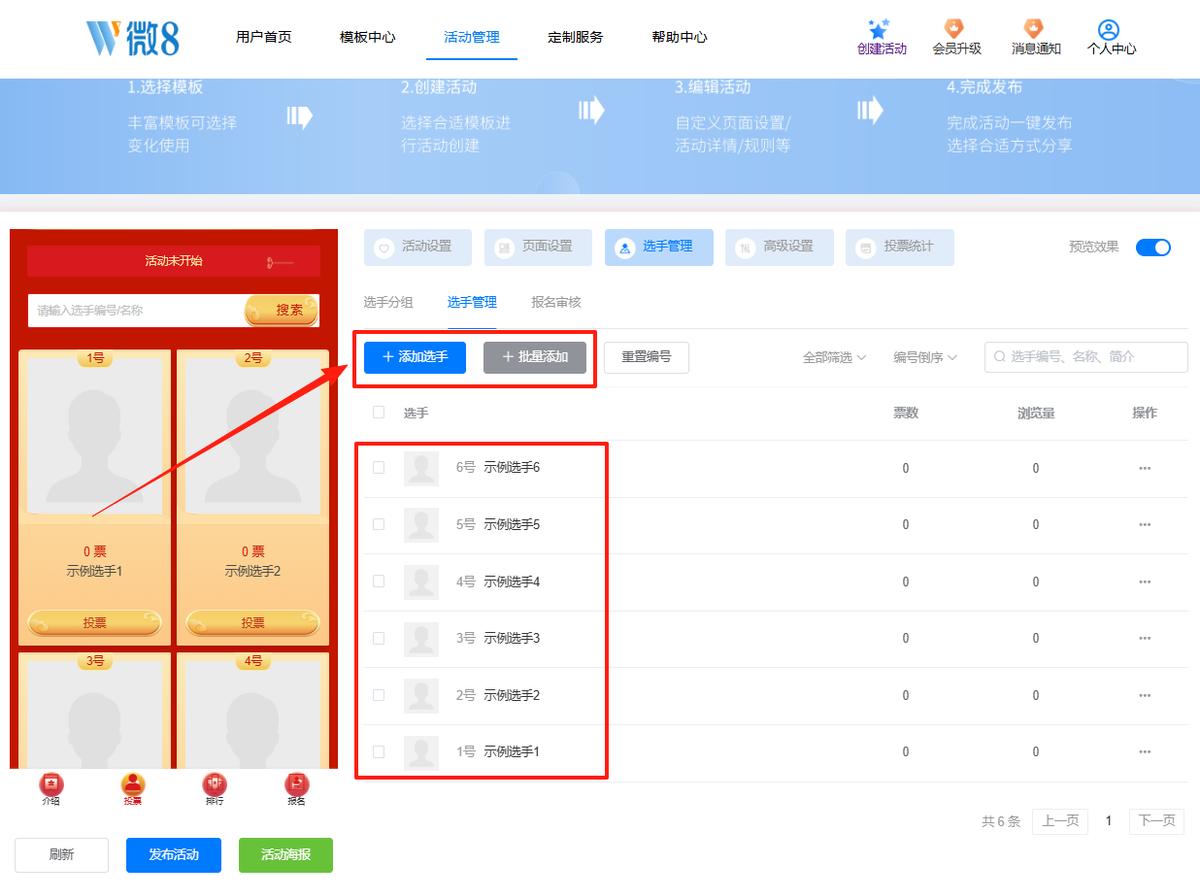Screen dimensions: 1200x896
Task: Open the more-actions dots for 示例选手1
Action: click(1145, 752)
